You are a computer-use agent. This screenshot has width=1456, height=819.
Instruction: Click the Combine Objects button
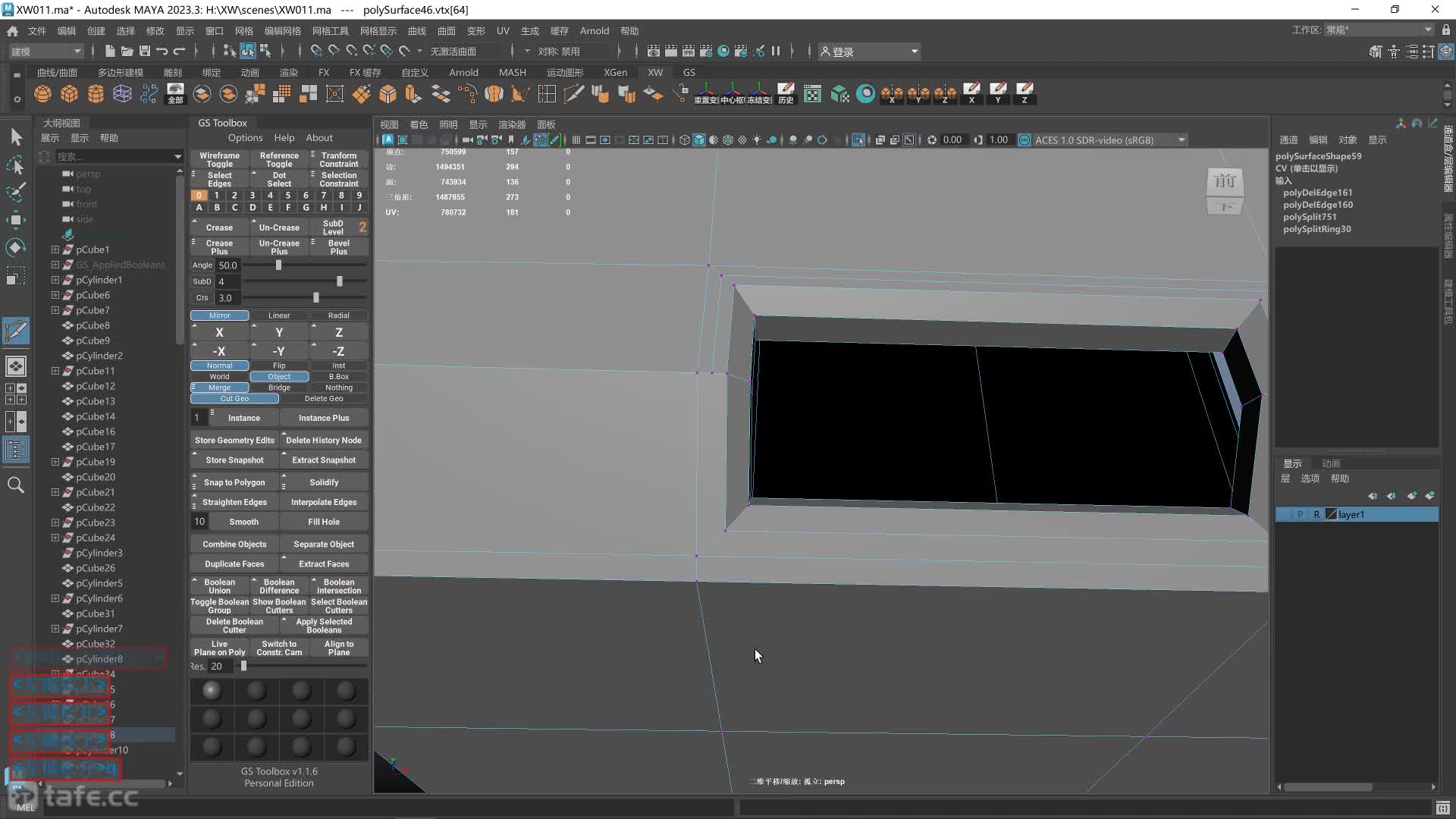[234, 544]
